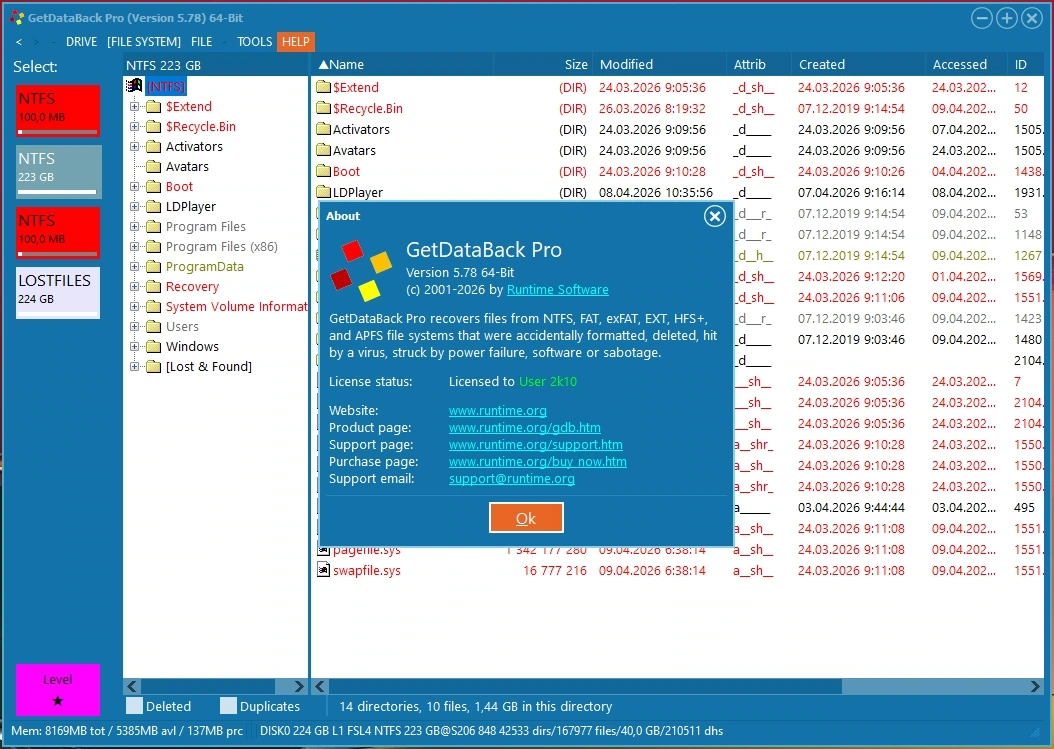The height and width of the screenshot is (749, 1054).
Task: Click the Activators folder icon in file list
Action: tap(323, 128)
